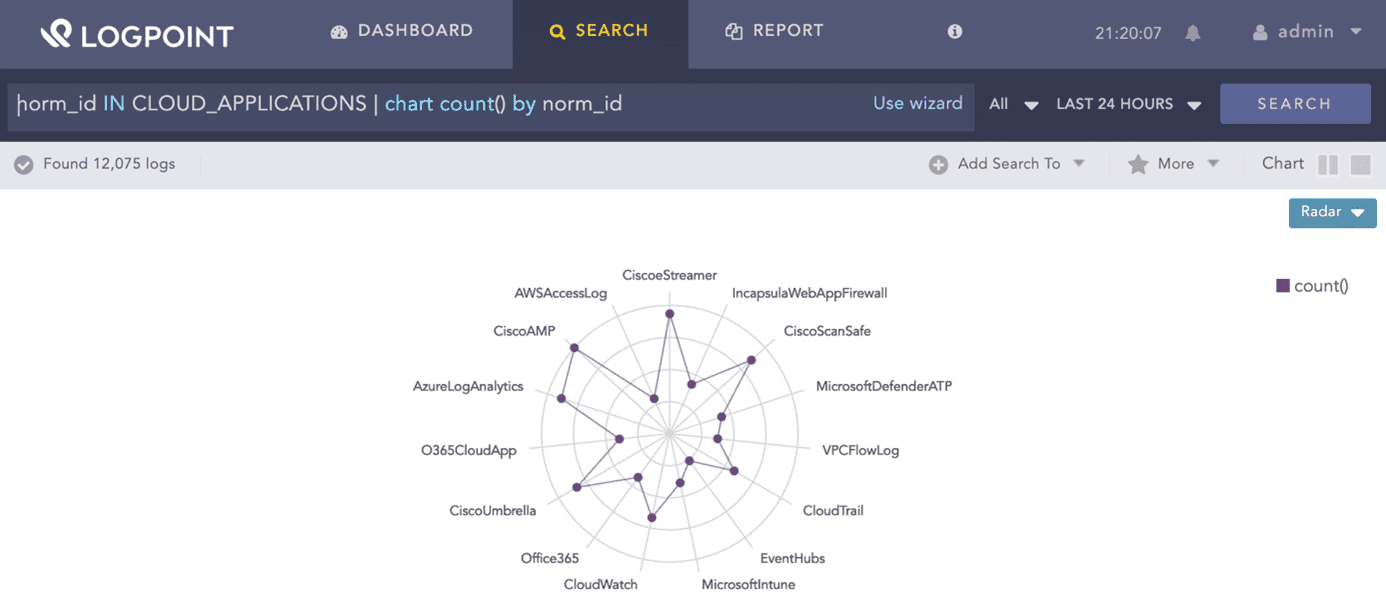Click the Found logs checkmark icon
This screenshot has width=1386, height=610.
click(x=24, y=165)
